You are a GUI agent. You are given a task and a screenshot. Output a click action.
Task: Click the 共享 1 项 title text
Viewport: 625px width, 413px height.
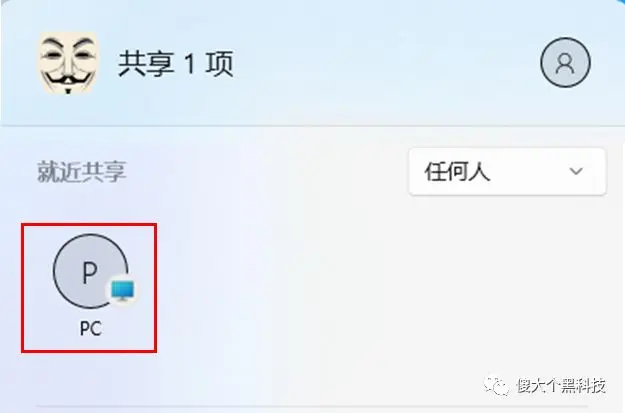point(176,64)
